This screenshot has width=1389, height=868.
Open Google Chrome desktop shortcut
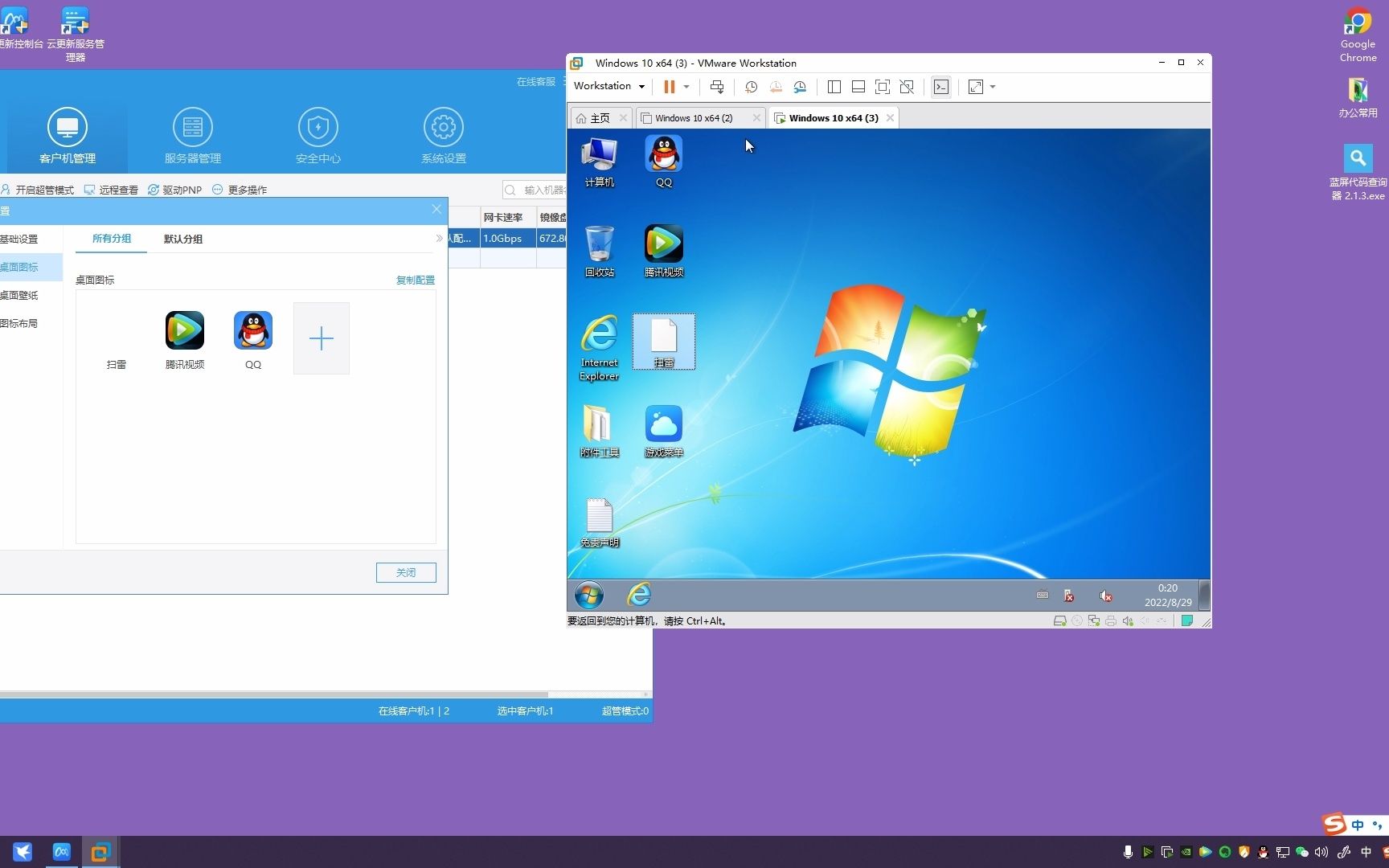(x=1358, y=35)
